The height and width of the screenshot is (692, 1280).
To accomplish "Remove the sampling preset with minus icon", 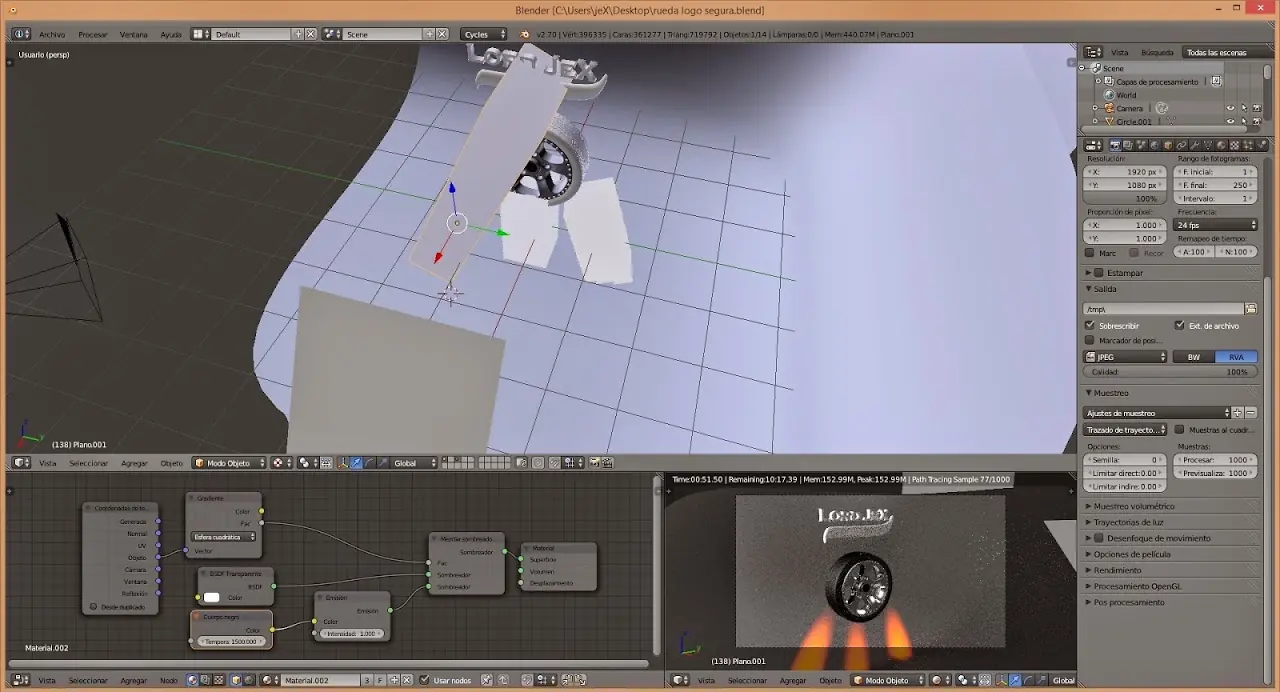I will tap(1250, 413).
